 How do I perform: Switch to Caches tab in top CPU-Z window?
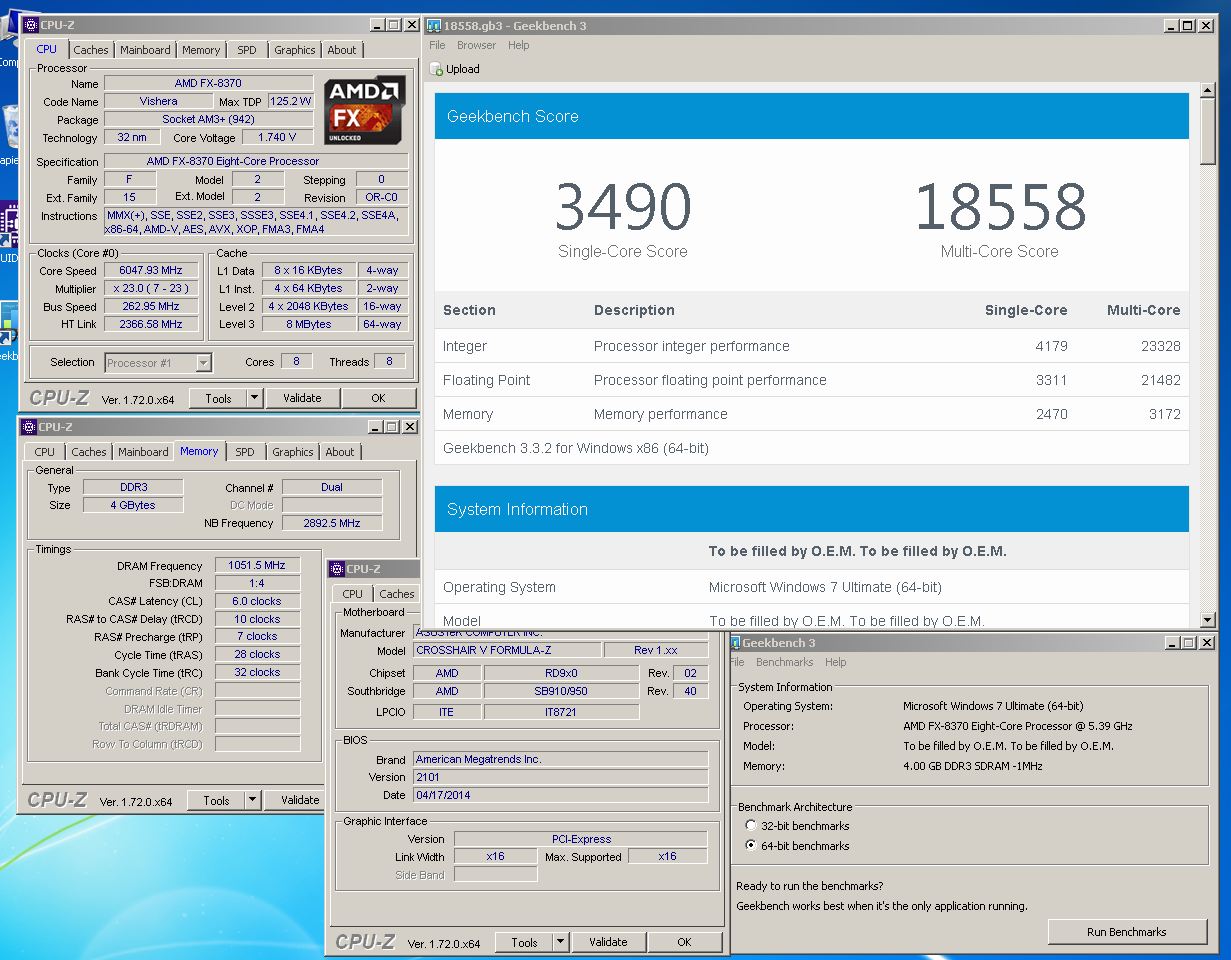(91, 50)
